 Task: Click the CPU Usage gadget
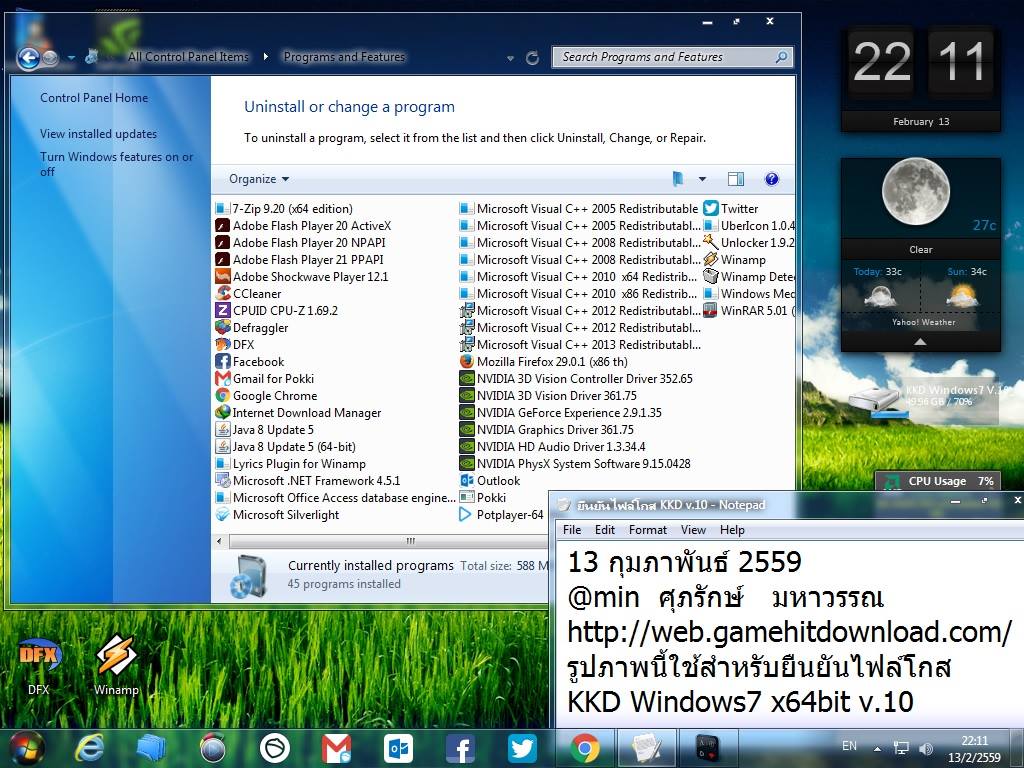pos(937,481)
